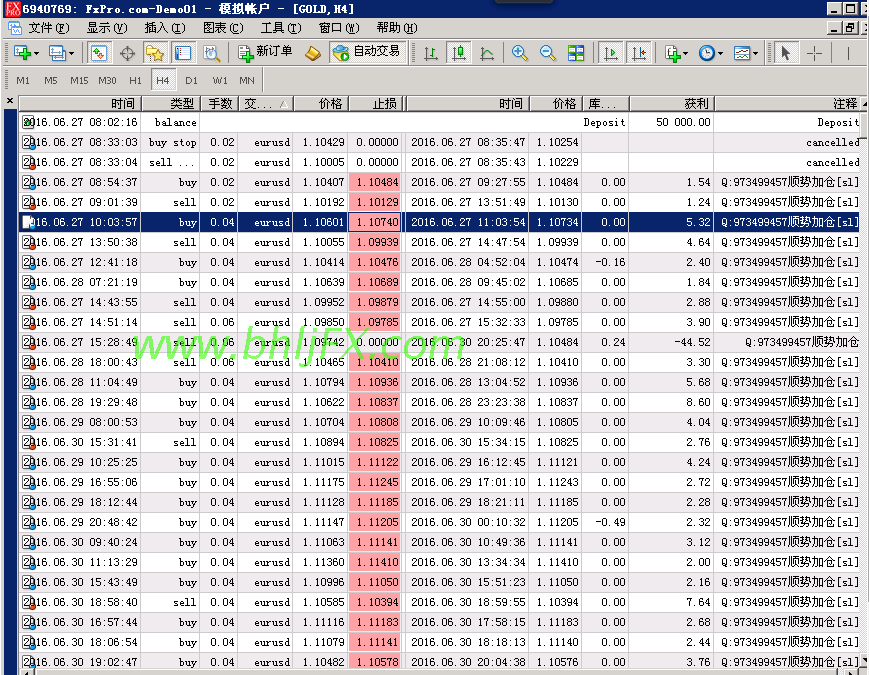Click the vertical scrollbar down arrow
This screenshot has width=869, height=675.
(x=864, y=660)
